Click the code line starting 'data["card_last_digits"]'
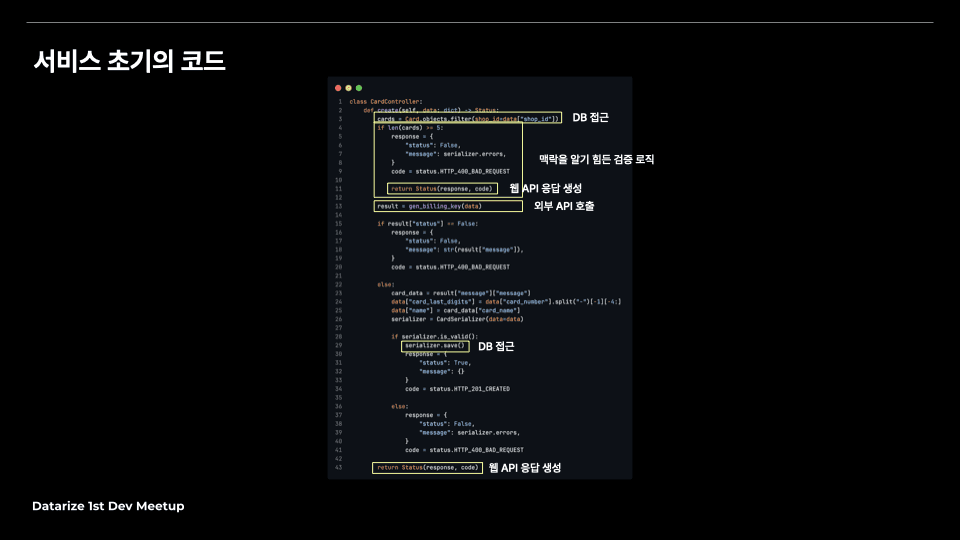 click(506, 302)
